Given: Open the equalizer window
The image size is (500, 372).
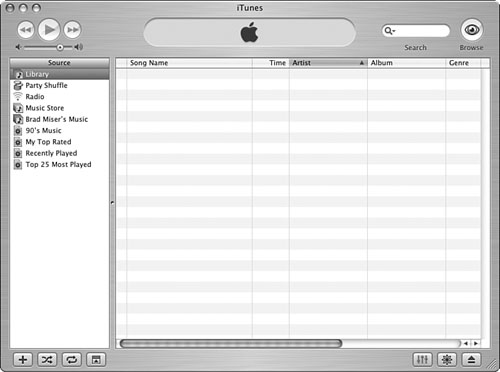Looking at the screenshot, I should (x=422, y=359).
